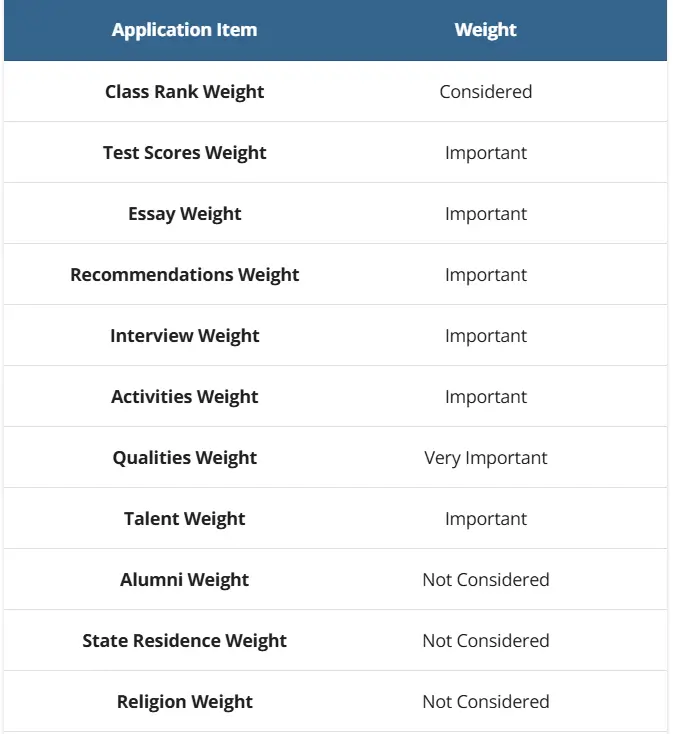The width and height of the screenshot is (692, 734).
Task: Select the Qualities Weight row label
Action: click(x=184, y=458)
